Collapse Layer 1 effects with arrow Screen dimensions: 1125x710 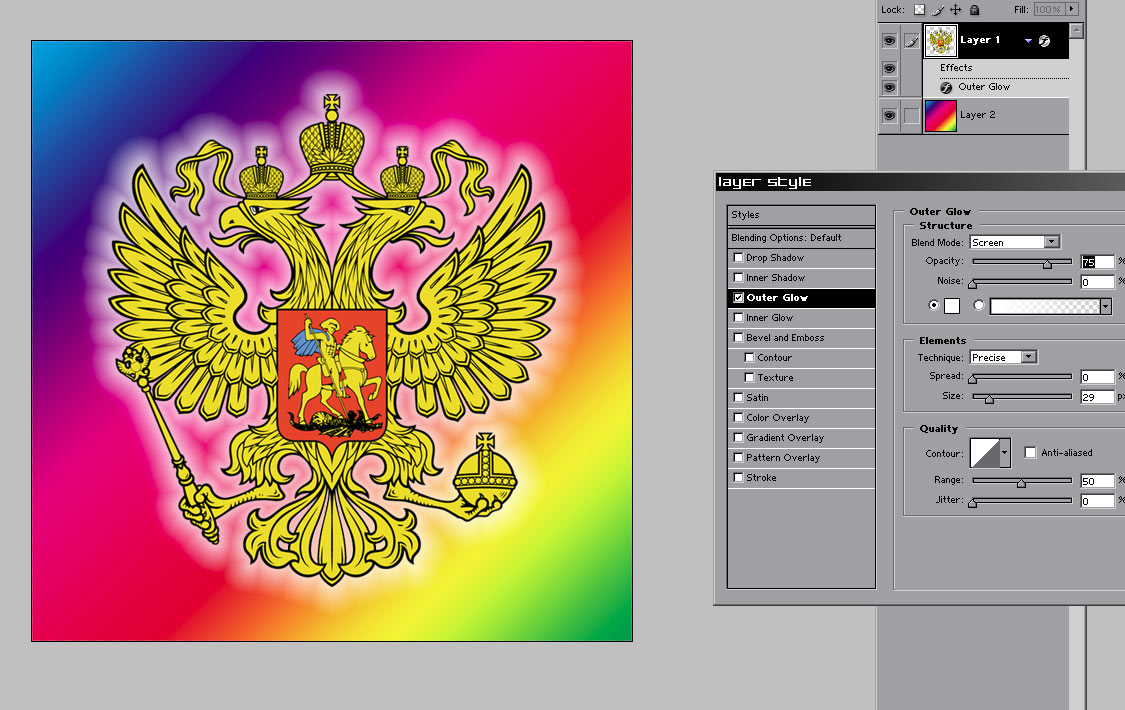1028,41
